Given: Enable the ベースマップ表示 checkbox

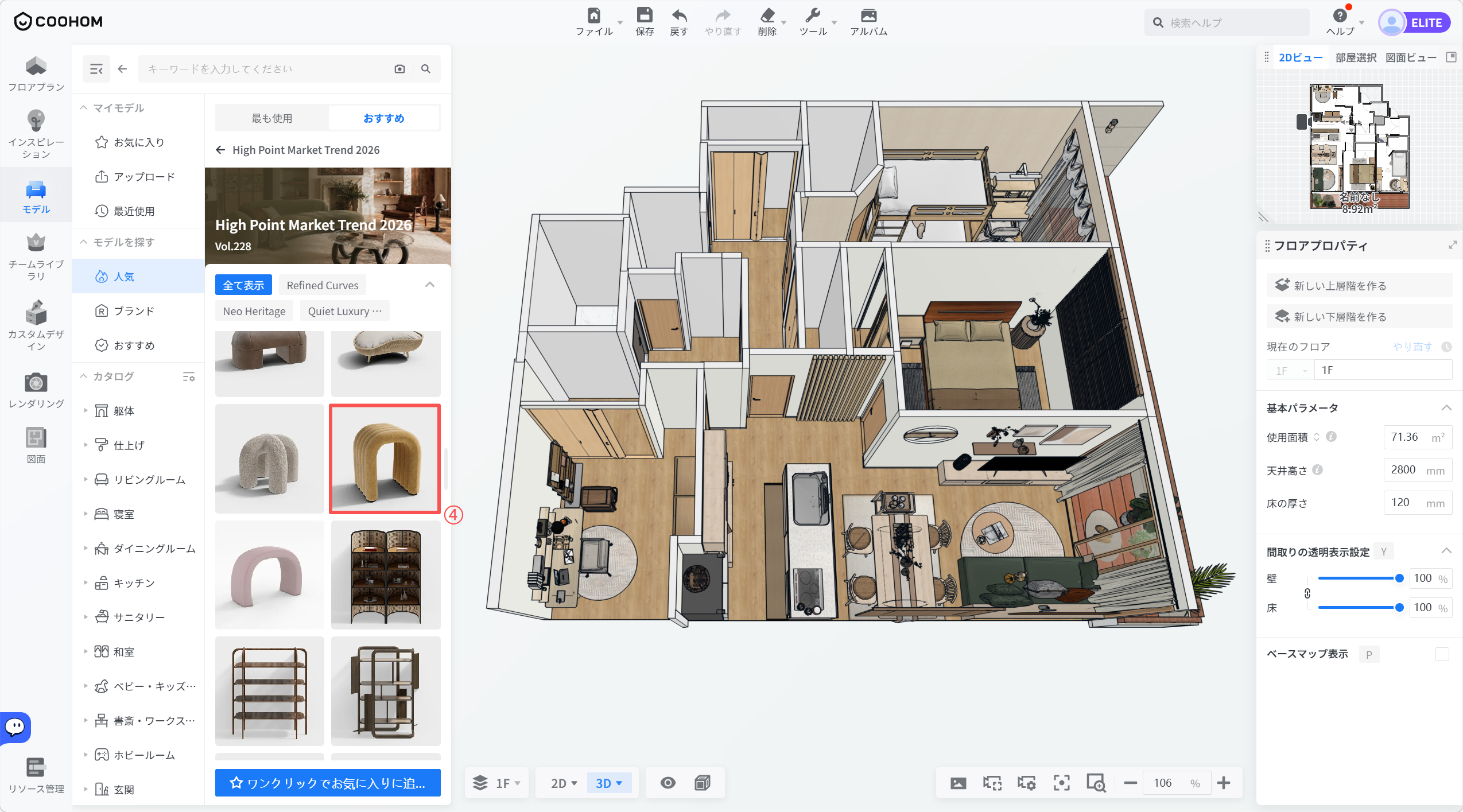Looking at the screenshot, I should tap(1442, 654).
